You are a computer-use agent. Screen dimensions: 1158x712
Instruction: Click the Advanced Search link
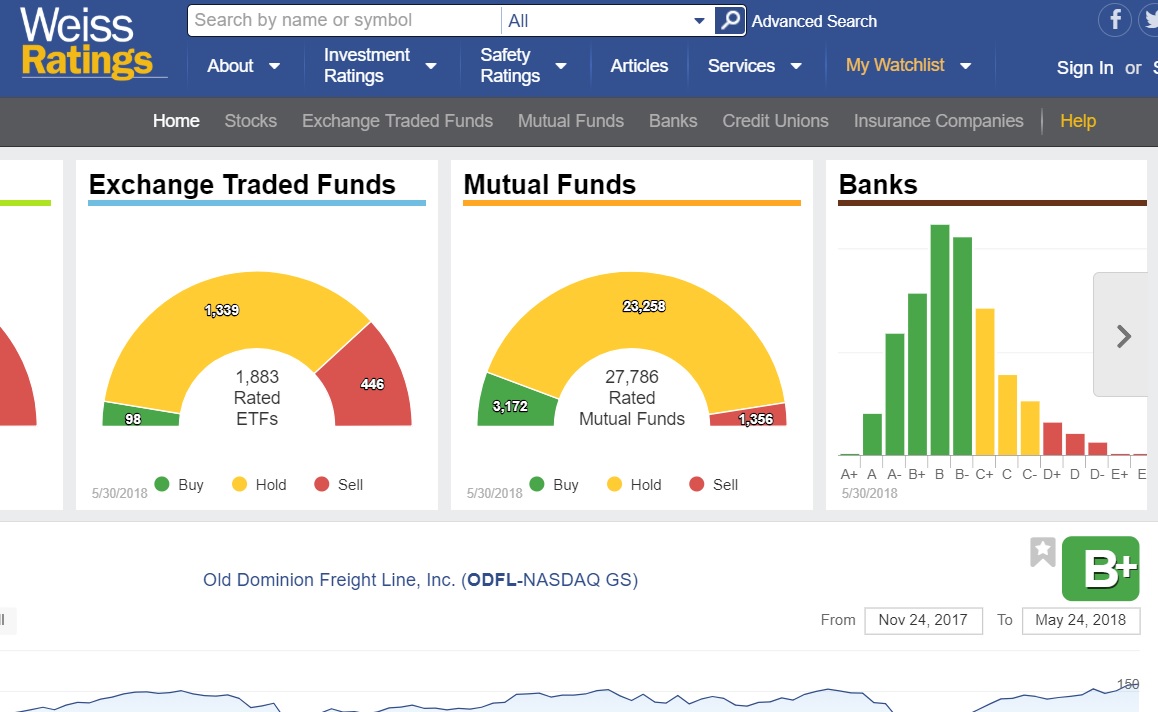point(814,21)
